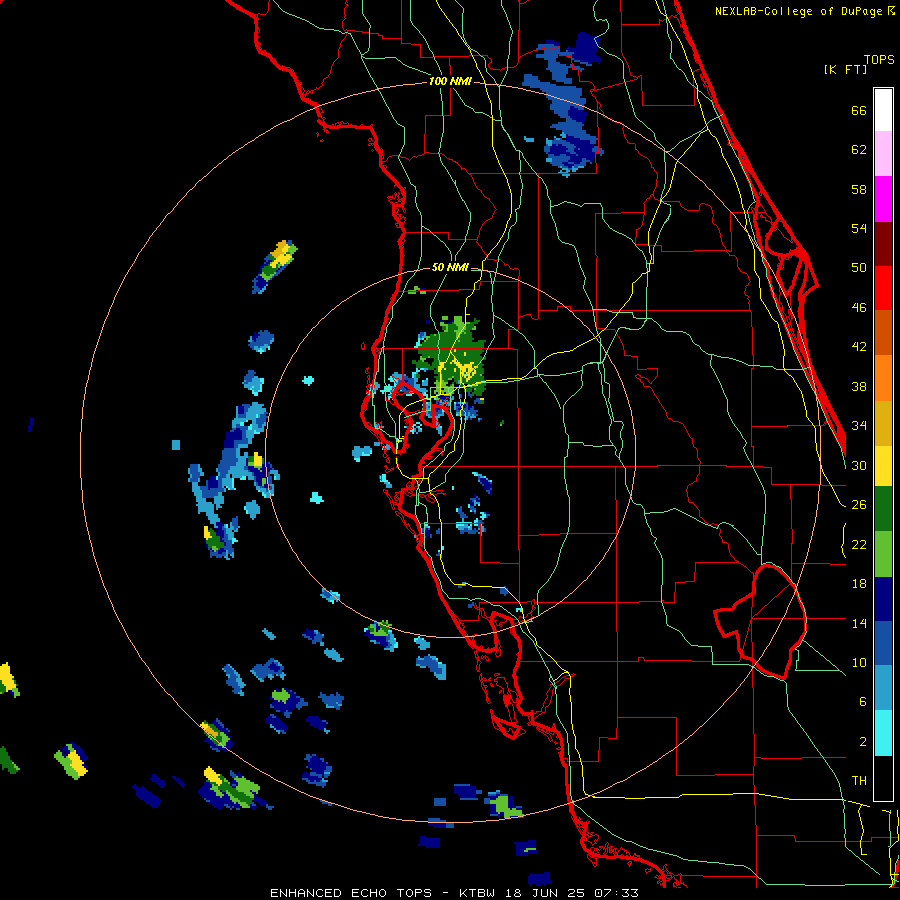Click the TH legend label
Viewport: 900px width, 900px height.
[x=859, y=781]
